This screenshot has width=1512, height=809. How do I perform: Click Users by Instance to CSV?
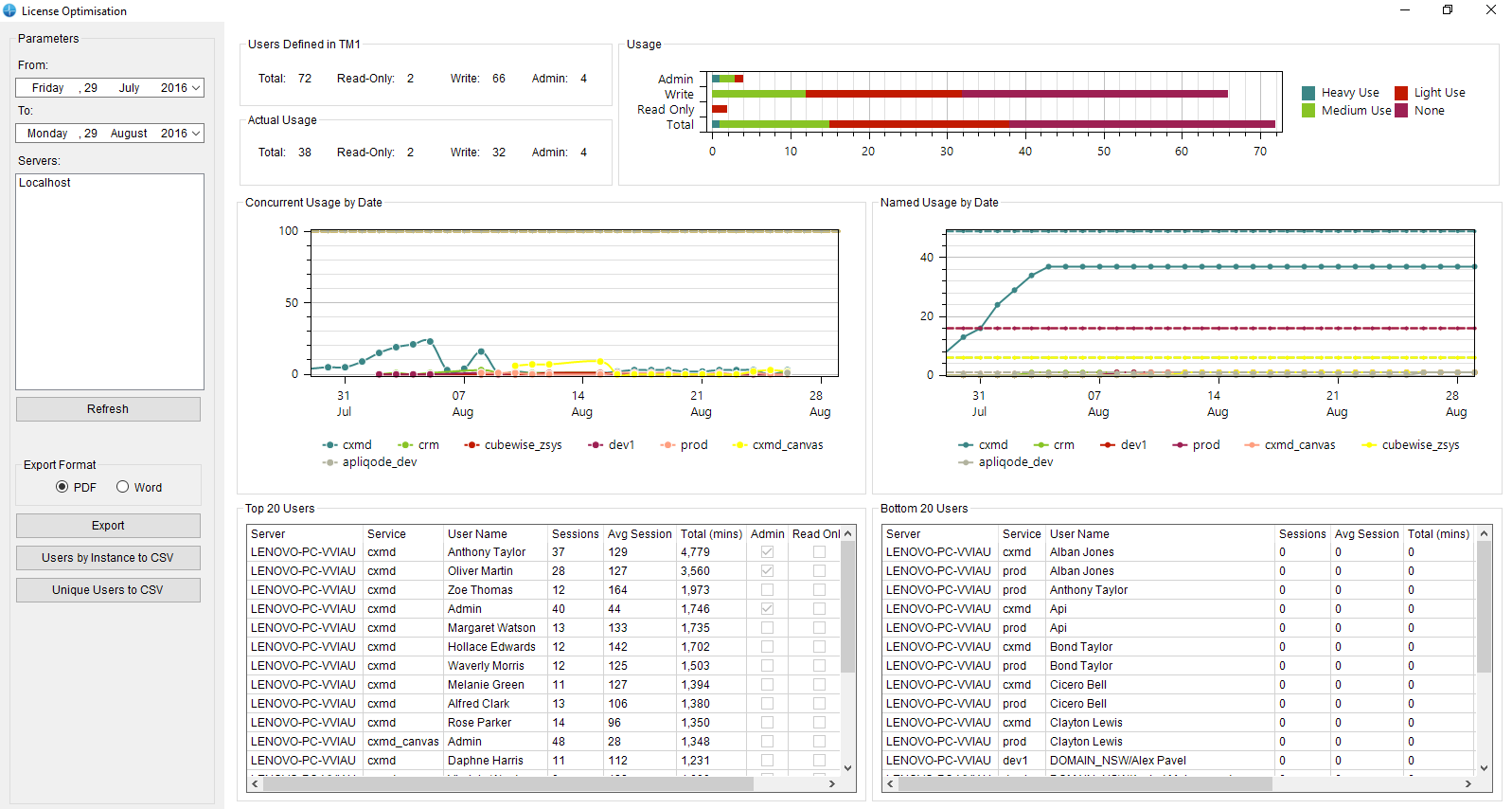point(108,558)
